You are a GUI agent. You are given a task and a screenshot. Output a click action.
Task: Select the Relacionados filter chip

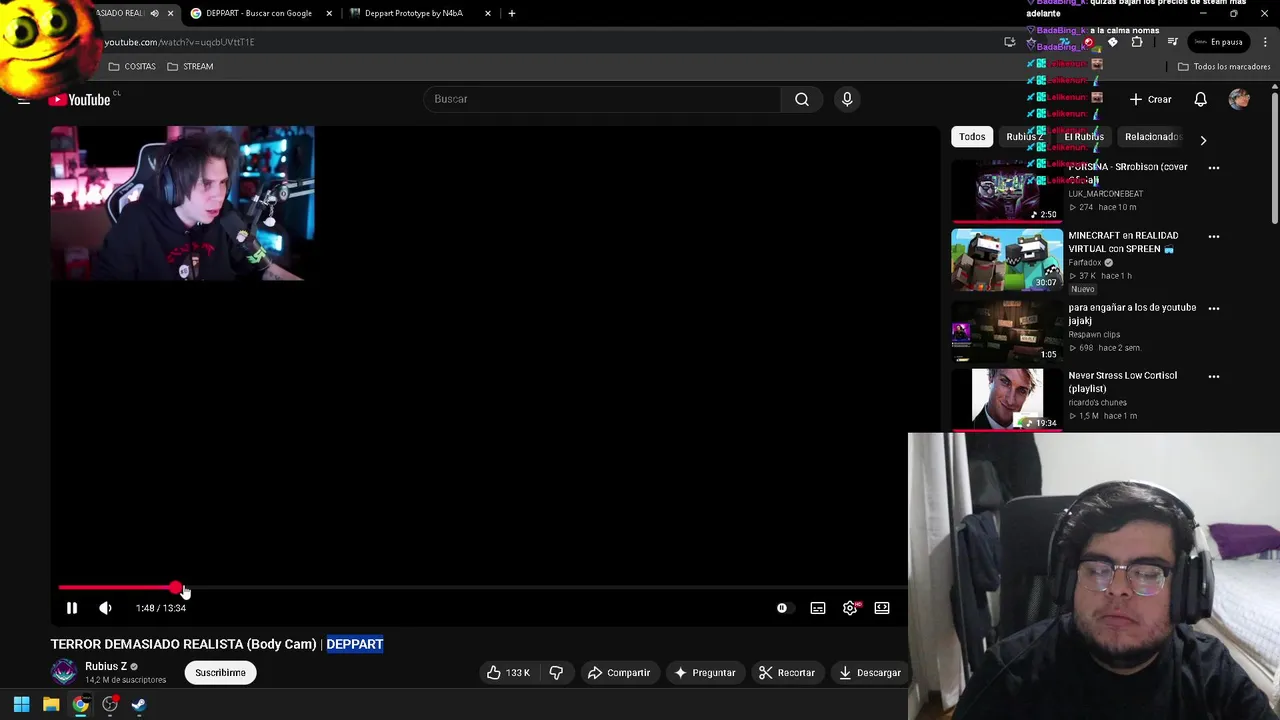pyautogui.click(x=1152, y=137)
